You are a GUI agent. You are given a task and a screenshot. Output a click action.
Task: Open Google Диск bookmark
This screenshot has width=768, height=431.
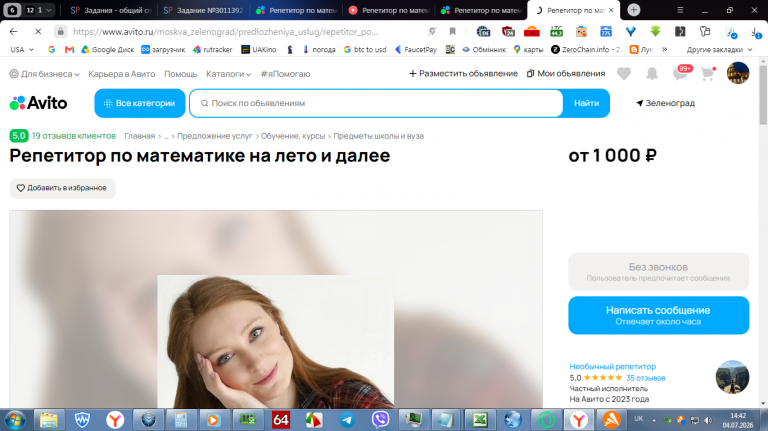coord(108,49)
